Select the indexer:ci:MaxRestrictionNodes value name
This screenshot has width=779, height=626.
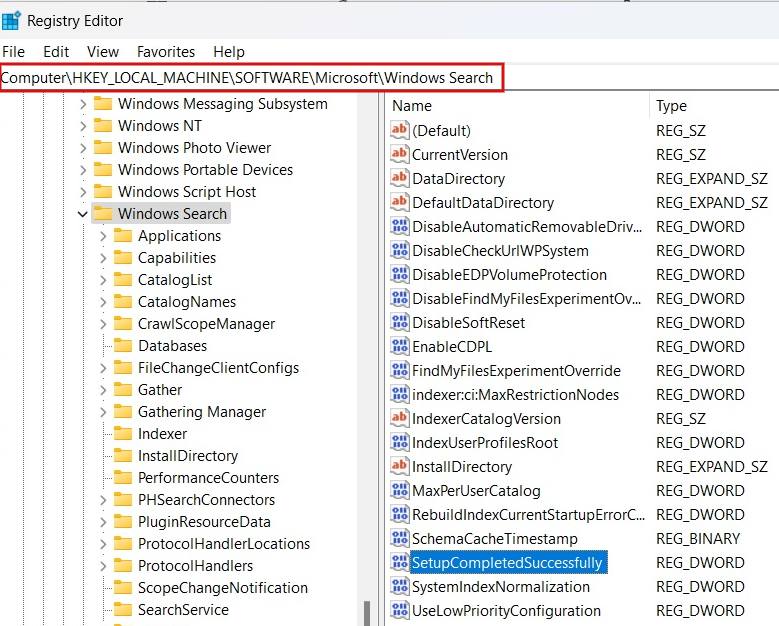515,394
